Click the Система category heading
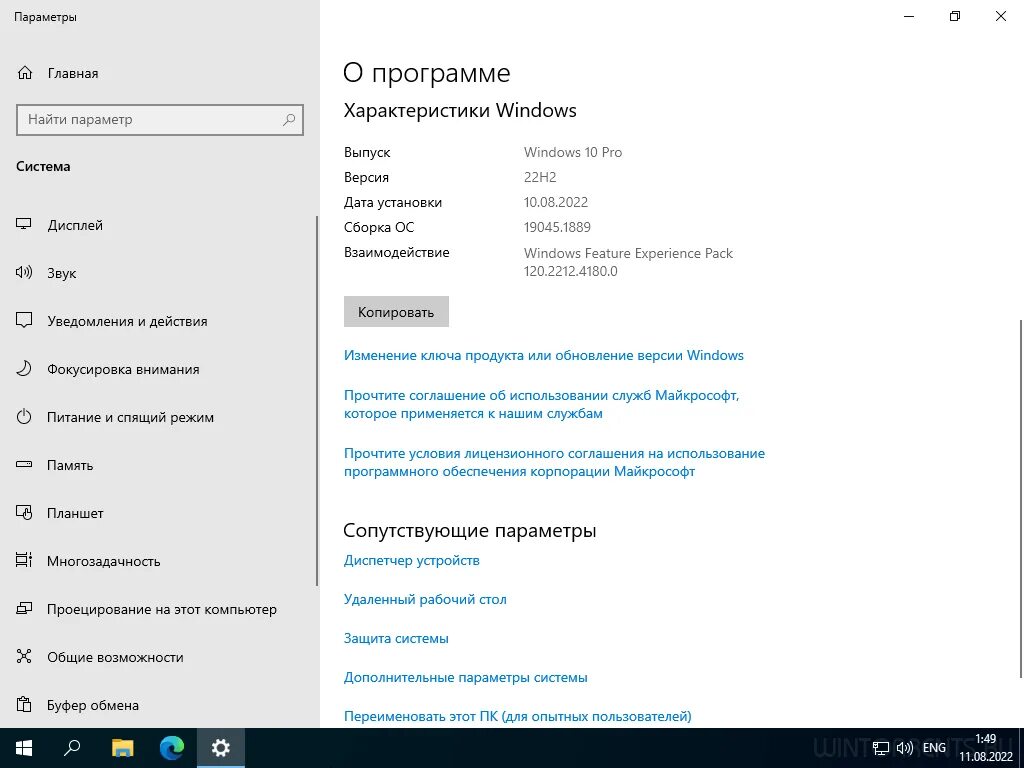The height and width of the screenshot is (768, 1024). [x=43, y=166]
